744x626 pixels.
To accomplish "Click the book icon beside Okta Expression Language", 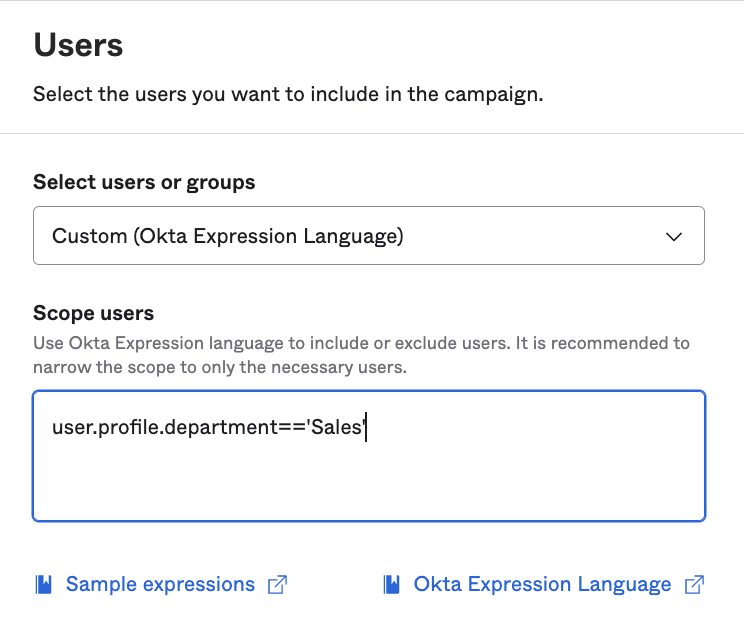I will (391, 584).
